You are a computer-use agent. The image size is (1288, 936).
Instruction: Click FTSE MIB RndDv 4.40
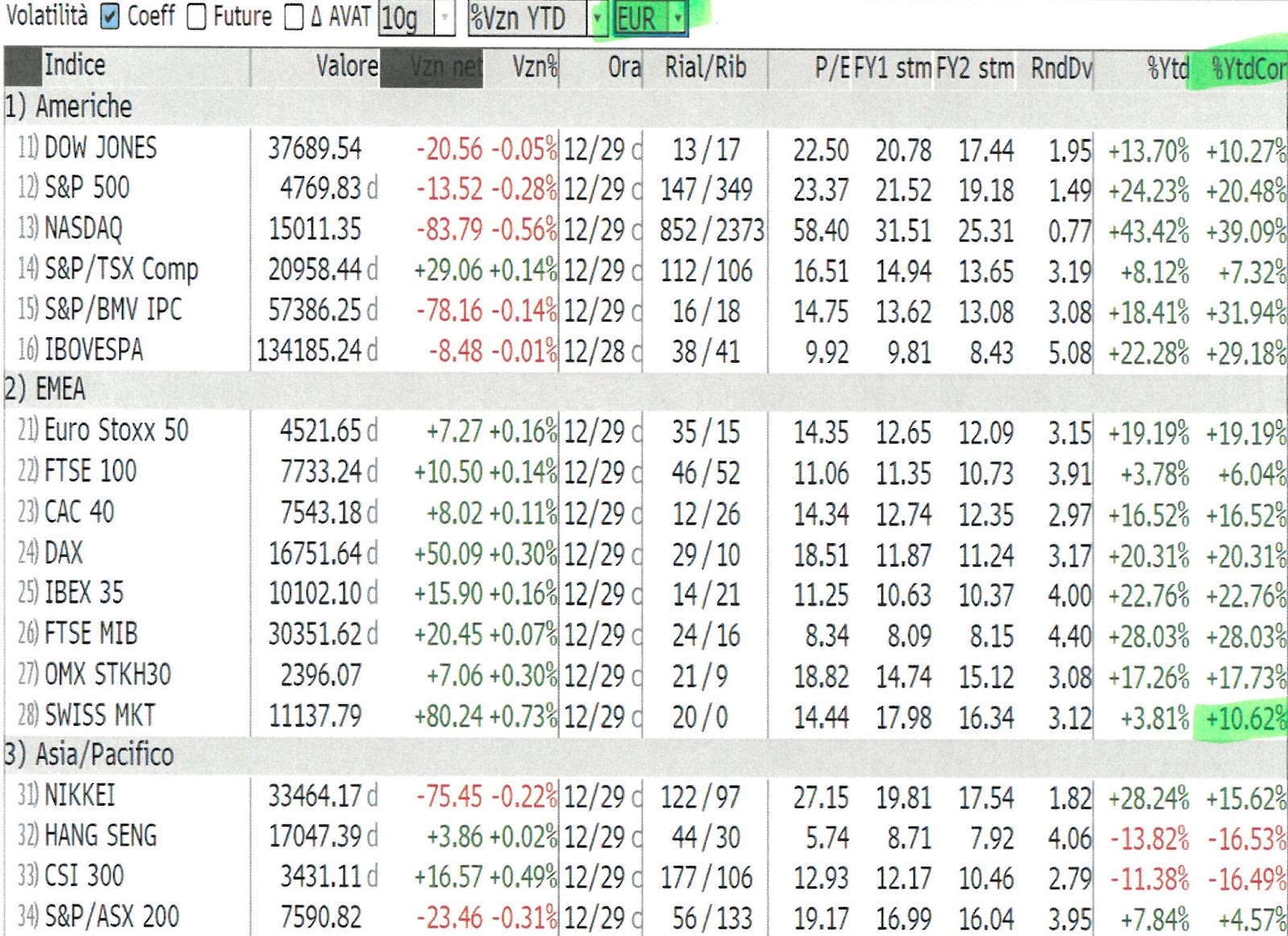pos(1070,636)
